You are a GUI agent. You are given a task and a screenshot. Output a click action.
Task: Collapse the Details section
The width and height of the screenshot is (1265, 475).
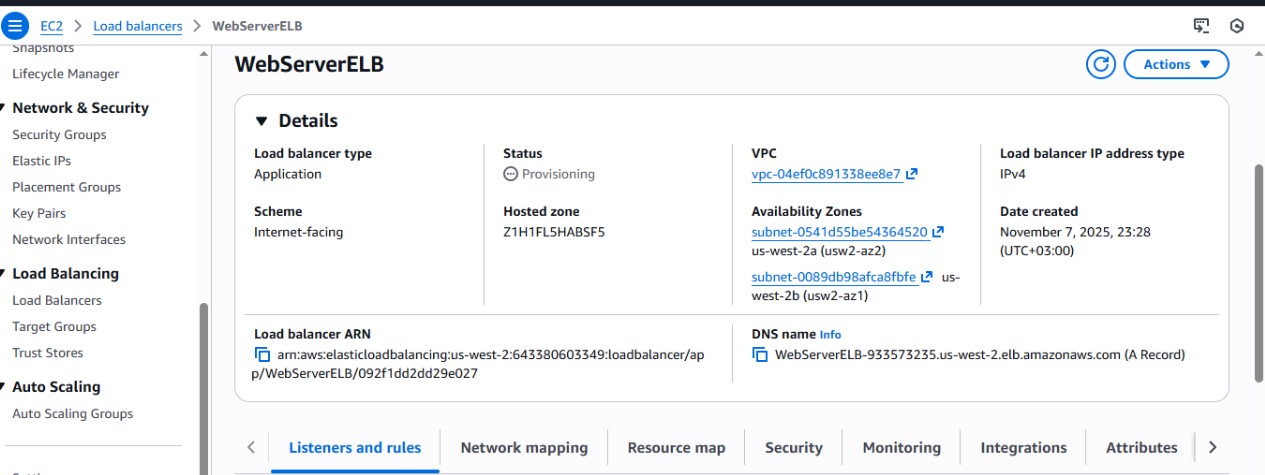(262, 121)
